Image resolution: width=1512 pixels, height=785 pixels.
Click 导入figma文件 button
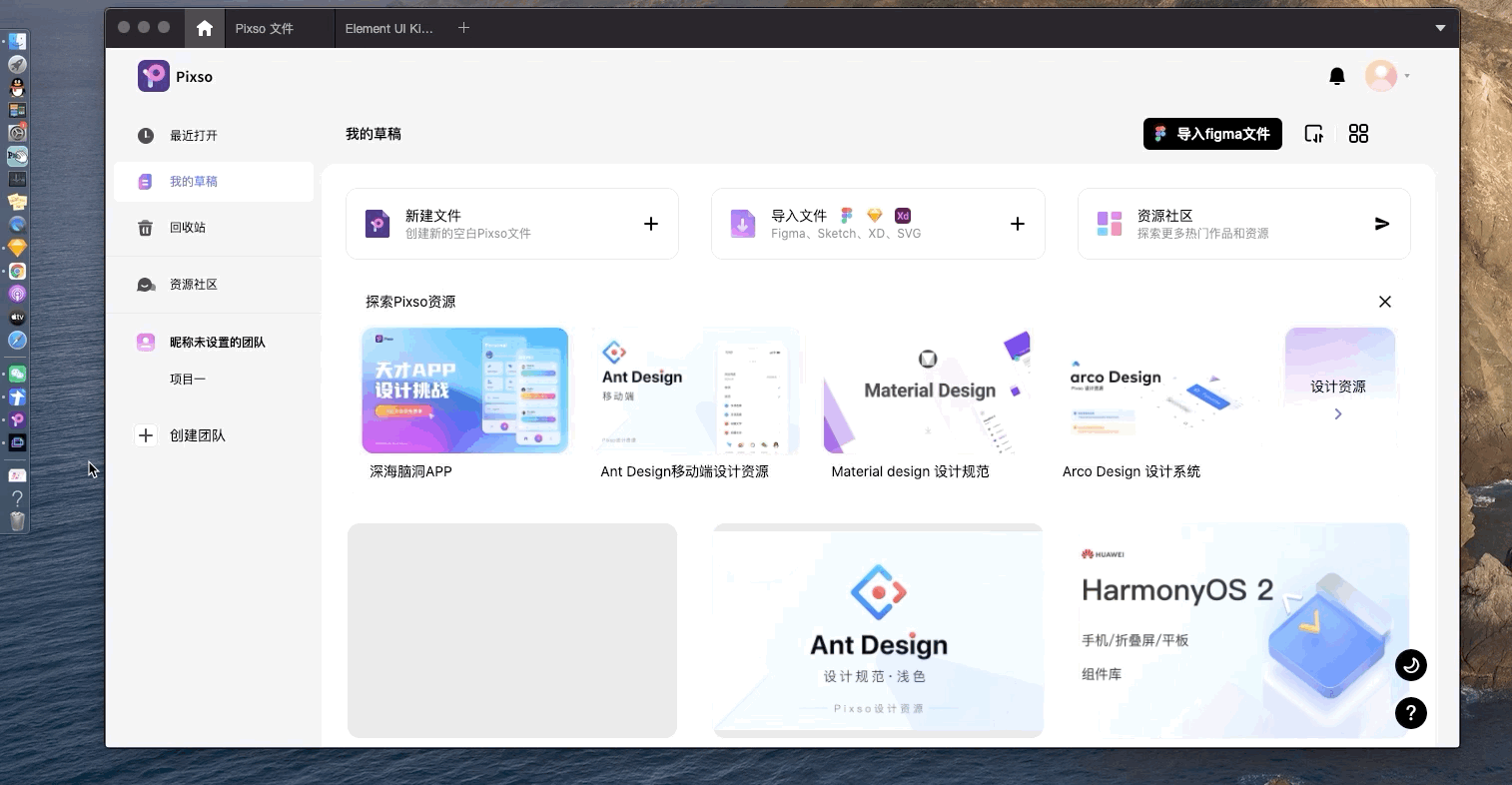1212,134
